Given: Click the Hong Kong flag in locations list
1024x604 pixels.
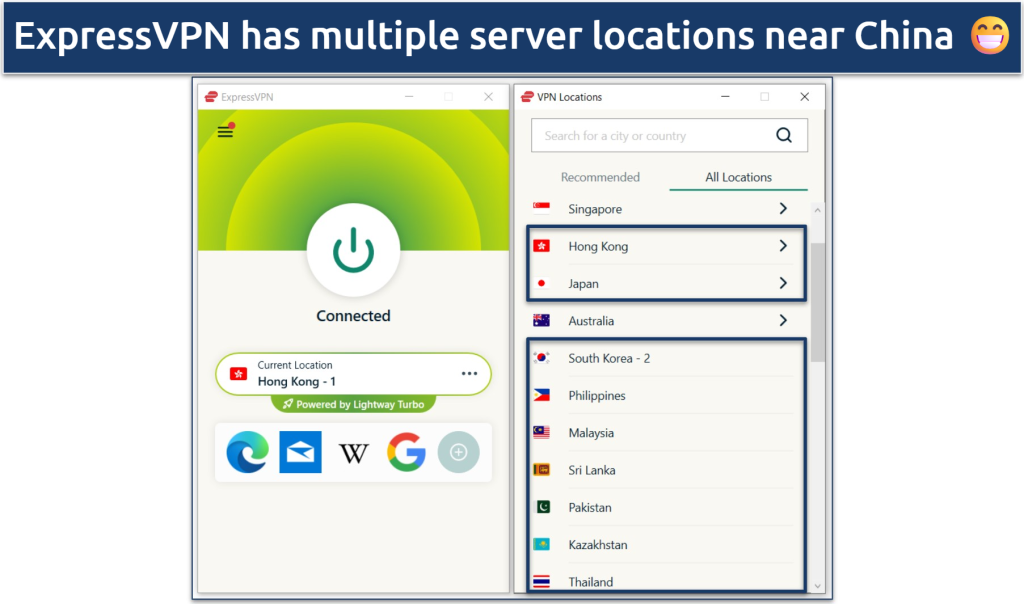Looking at the screenshot, I should (x=541, y=246).
